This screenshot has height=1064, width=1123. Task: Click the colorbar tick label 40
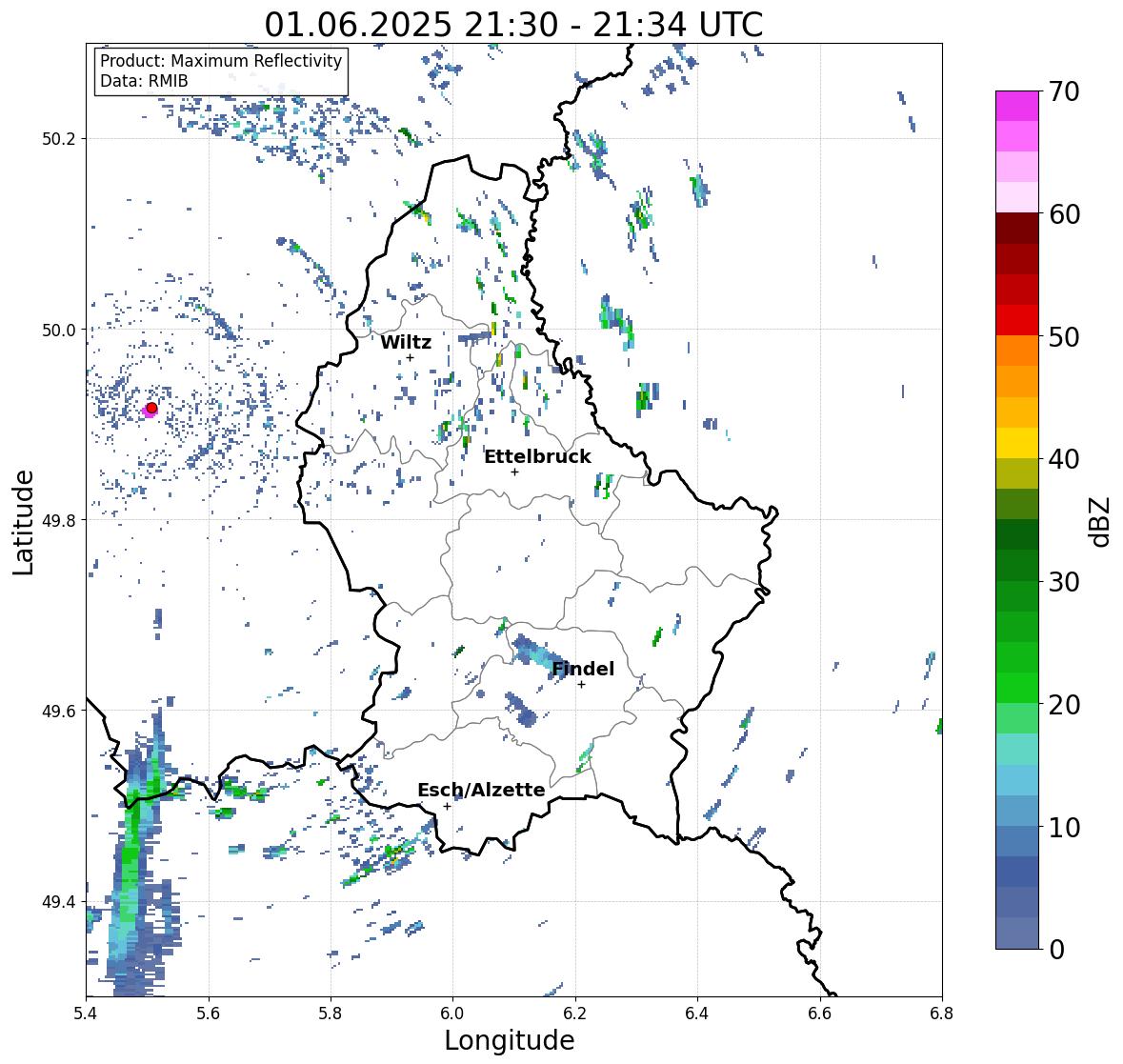tap(1064, 459)
